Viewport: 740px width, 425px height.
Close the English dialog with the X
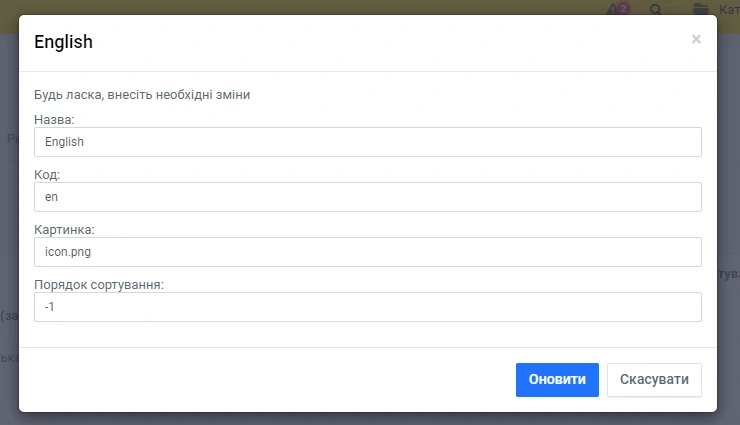[696, 40]
